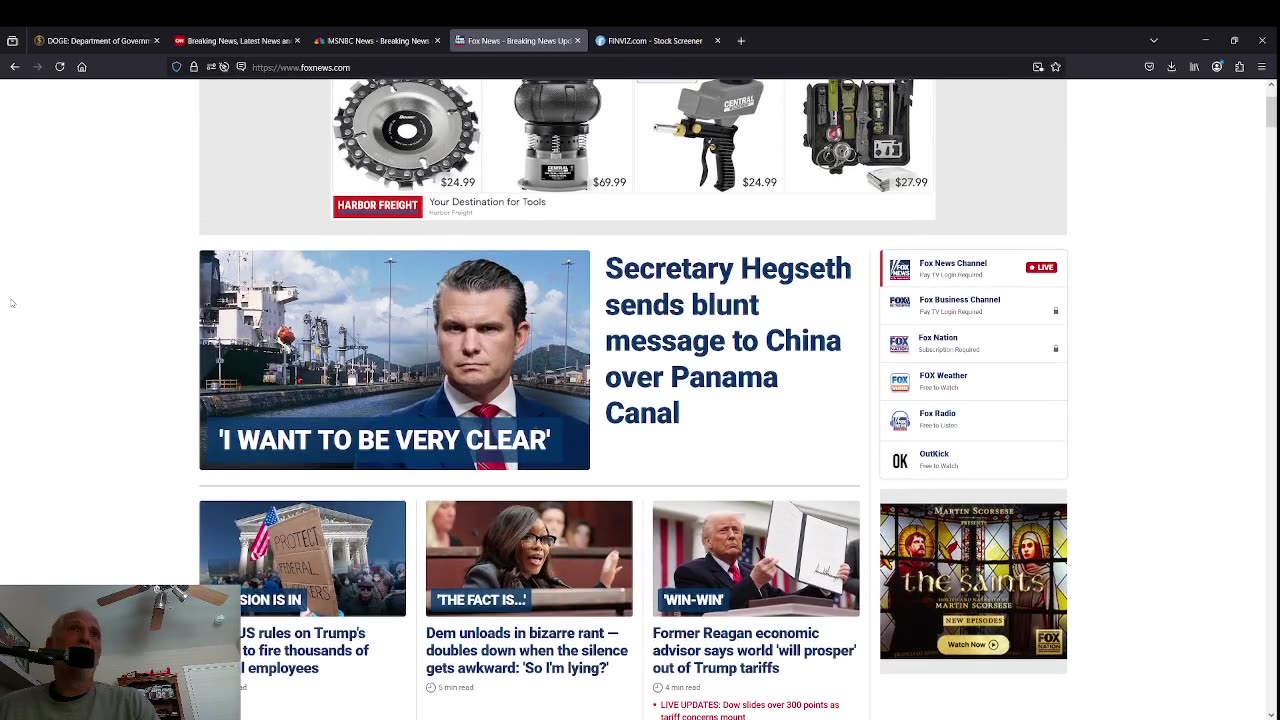Open picture-in-picture icon in address bar
1280x720 pixels.
1038,67
